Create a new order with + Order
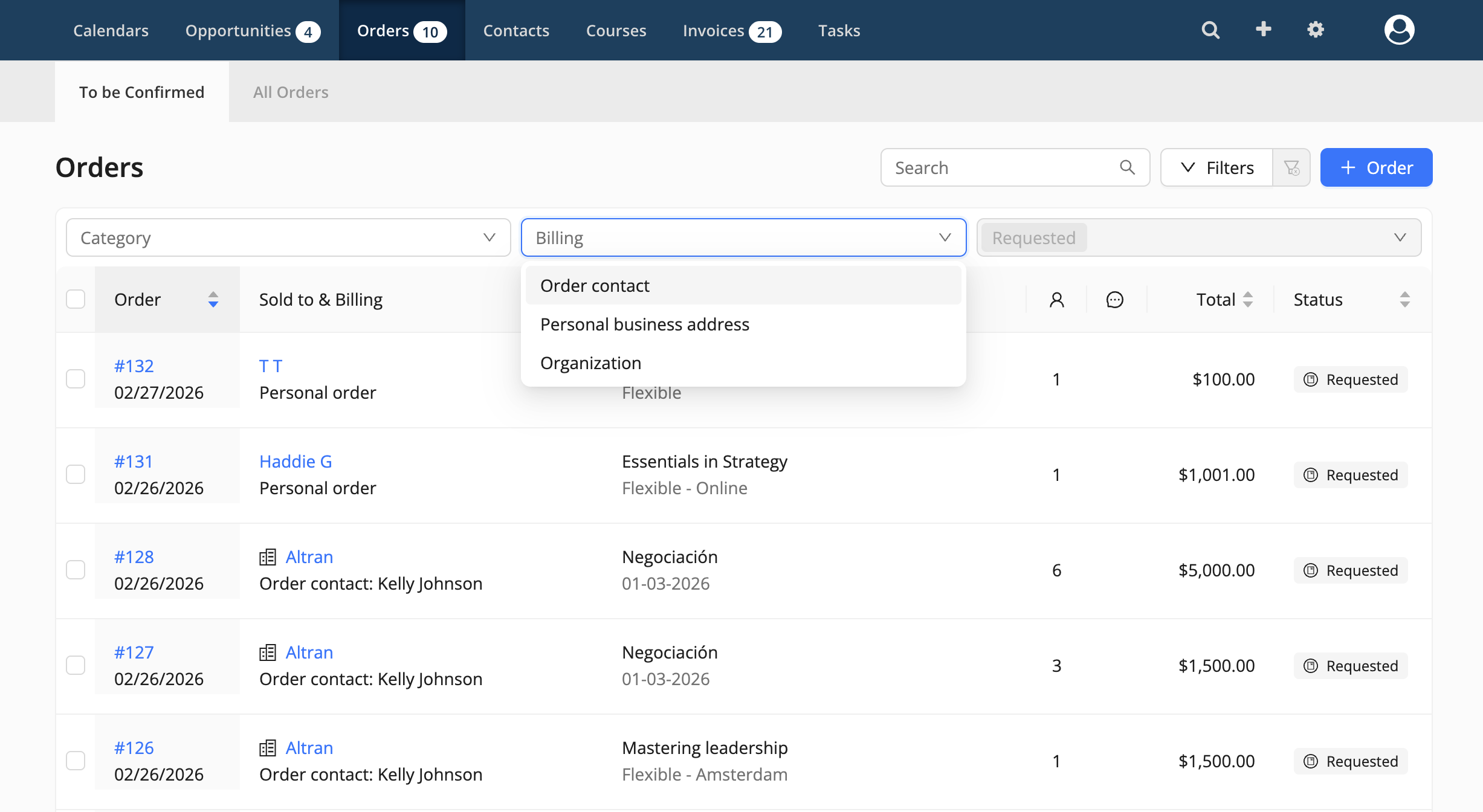1483x812 pixels. pyautogui.click(x=1376, y=167)
